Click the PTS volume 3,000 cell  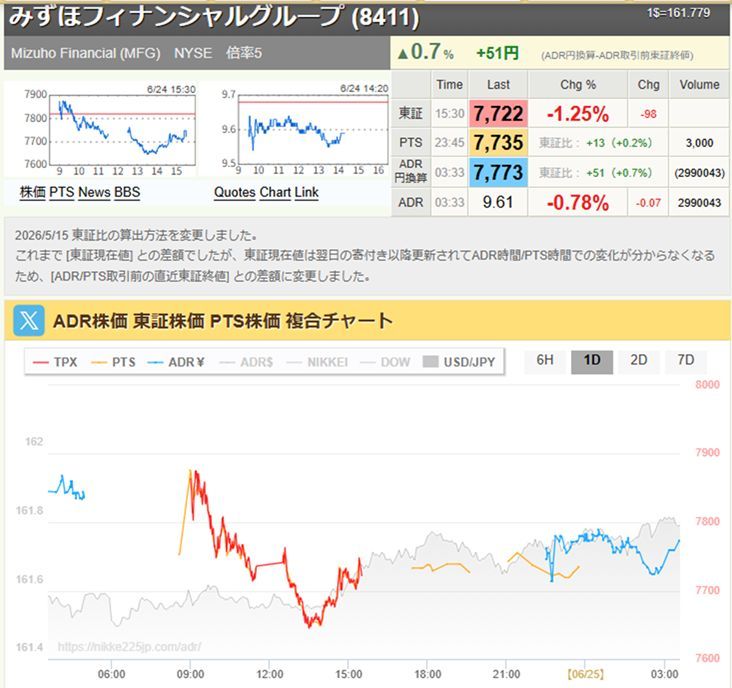[699, 143]
